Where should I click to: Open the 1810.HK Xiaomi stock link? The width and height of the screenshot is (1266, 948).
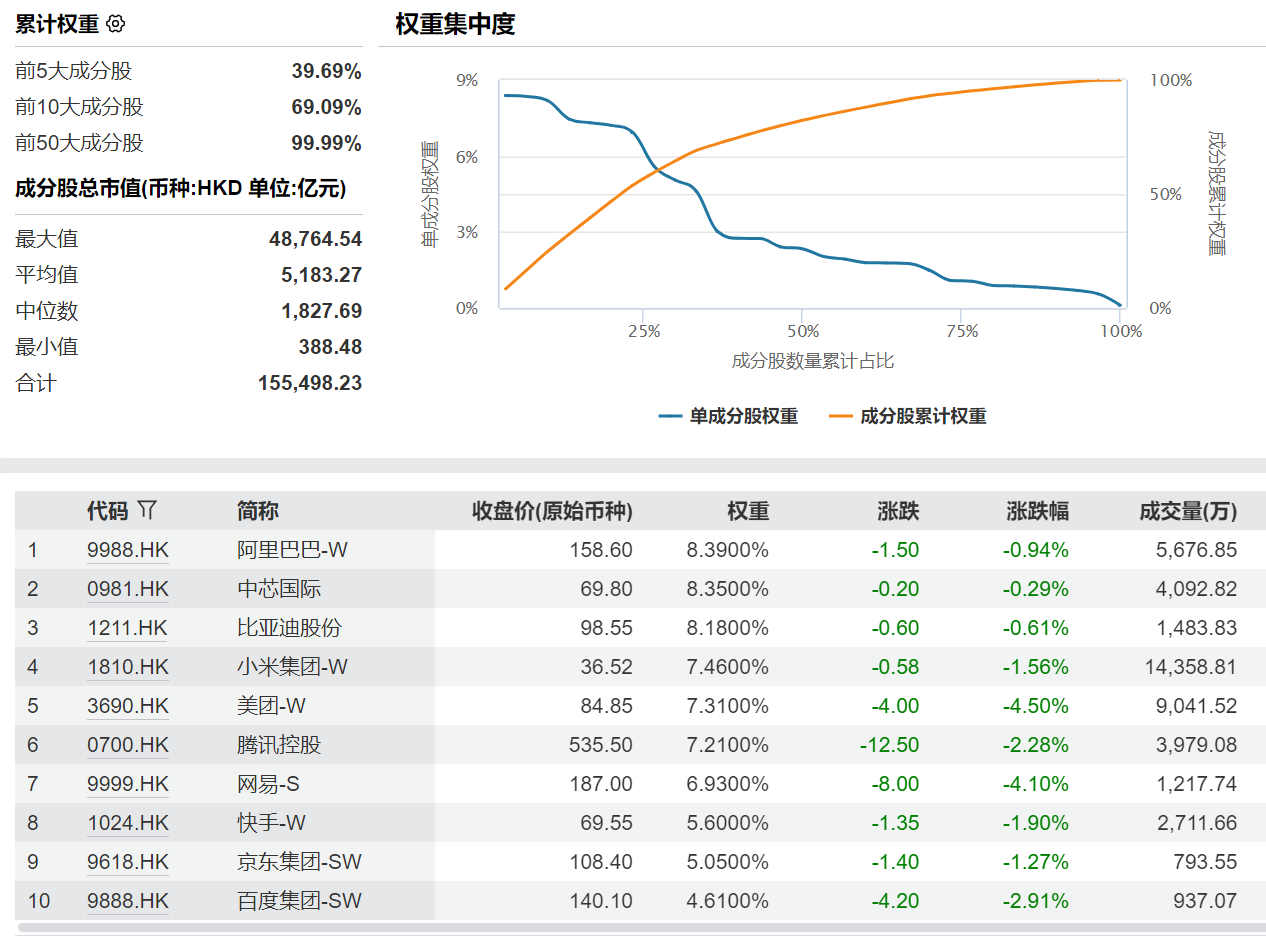pos(127,666)
